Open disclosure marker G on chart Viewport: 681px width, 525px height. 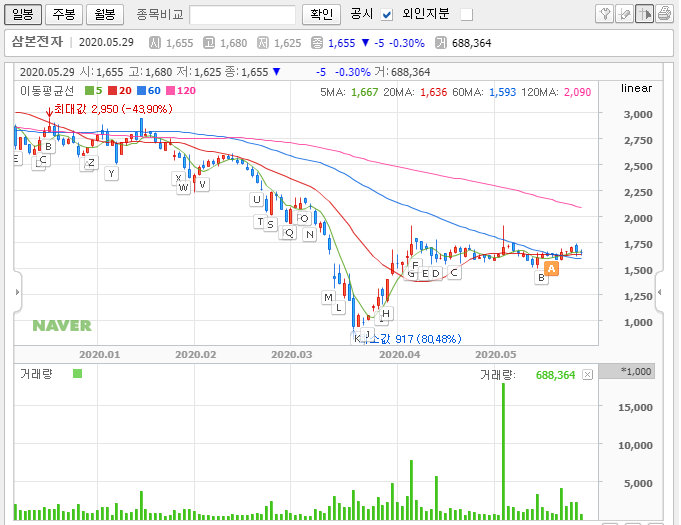tap(411, 274)
